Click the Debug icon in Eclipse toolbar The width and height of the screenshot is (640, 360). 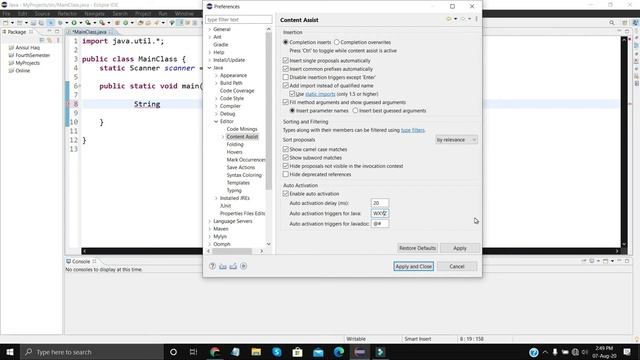tap(60, 23)
